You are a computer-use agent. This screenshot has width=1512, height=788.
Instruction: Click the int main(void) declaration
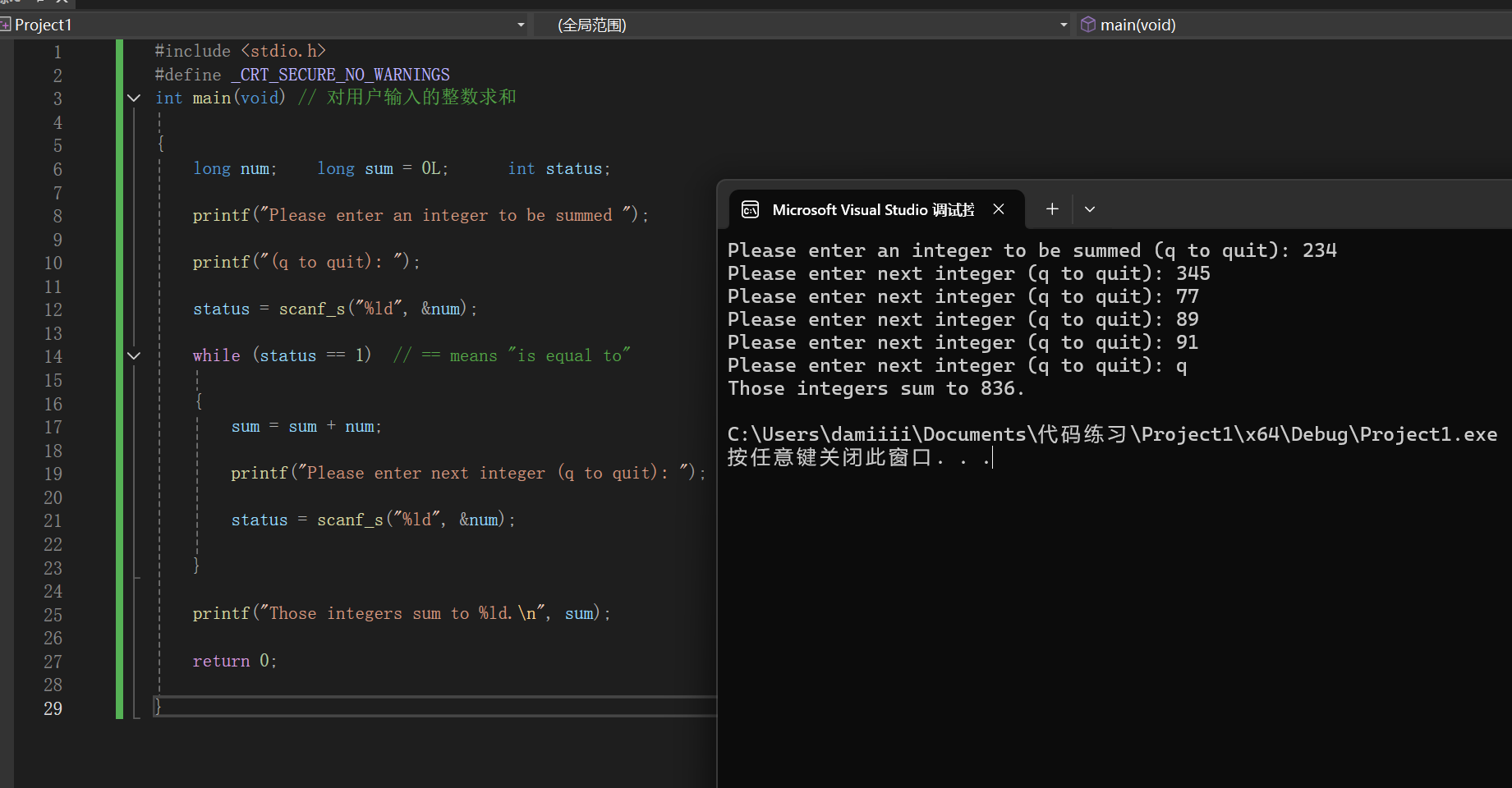pos(220,98)
